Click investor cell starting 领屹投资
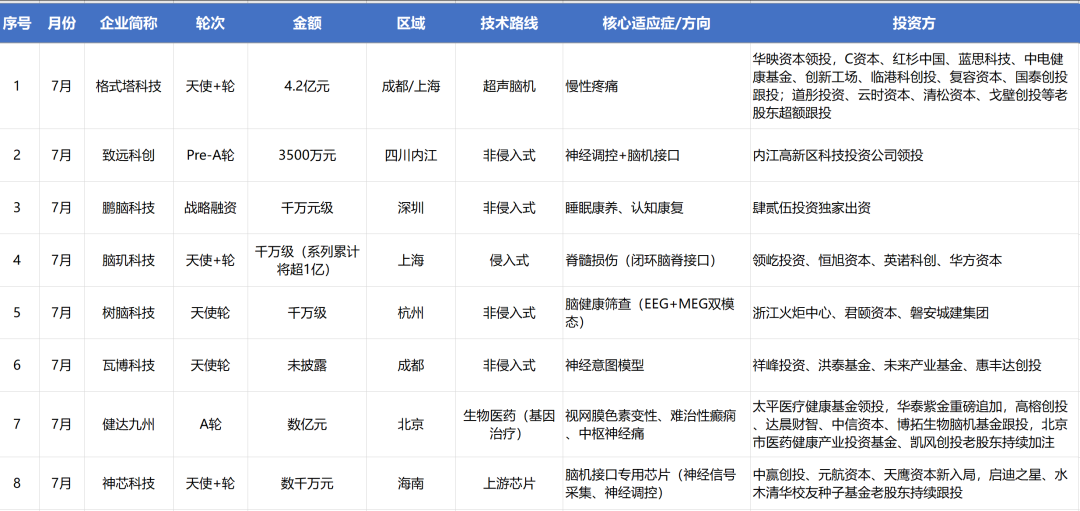Viewport: 1080px width, 511px height. tap(915, 260)
